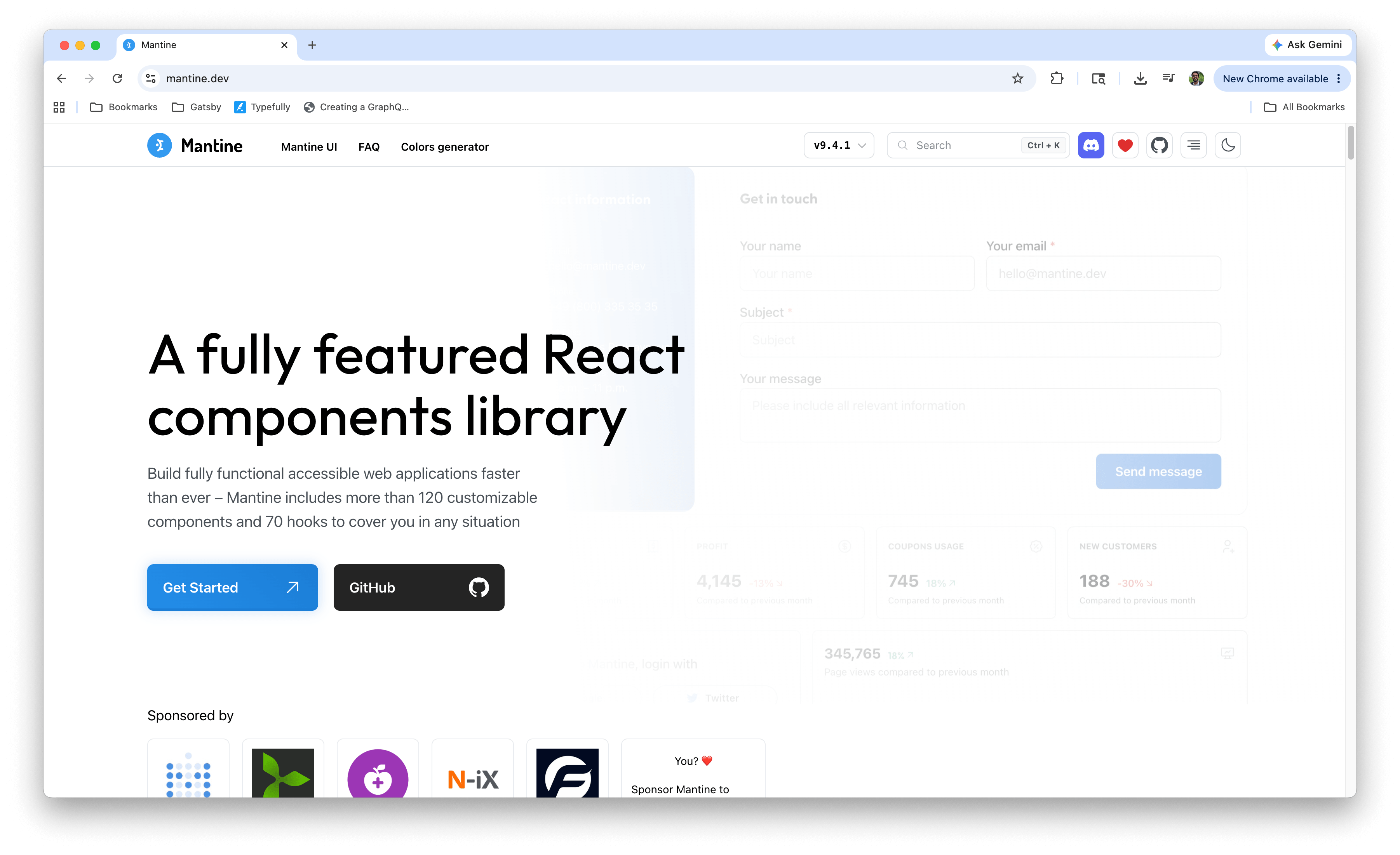This screenshot has height=855, width=1400.
Task: Open the Chrome profile avatar
Action: point(1196,78)
